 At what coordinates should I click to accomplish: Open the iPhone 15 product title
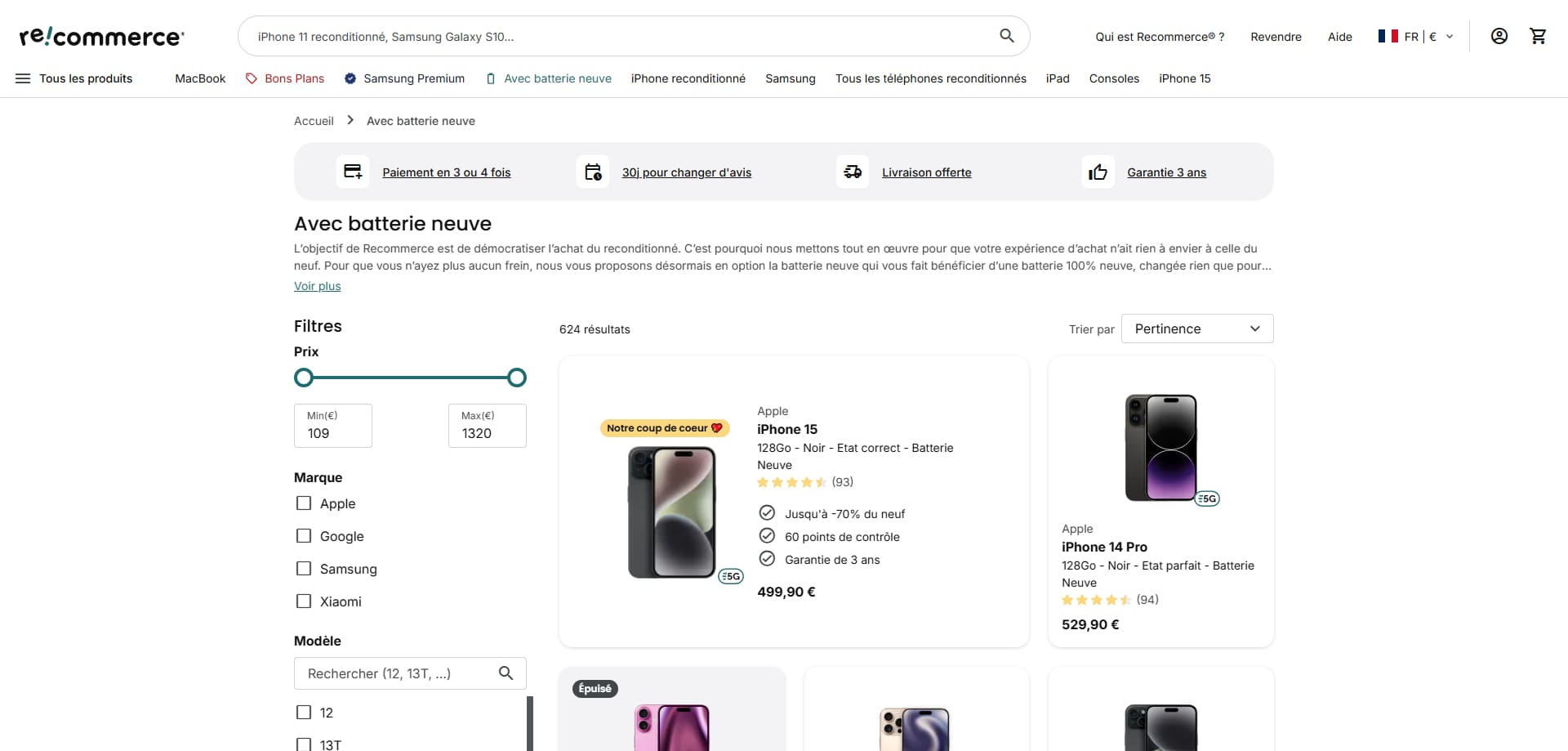coord(787,429)
